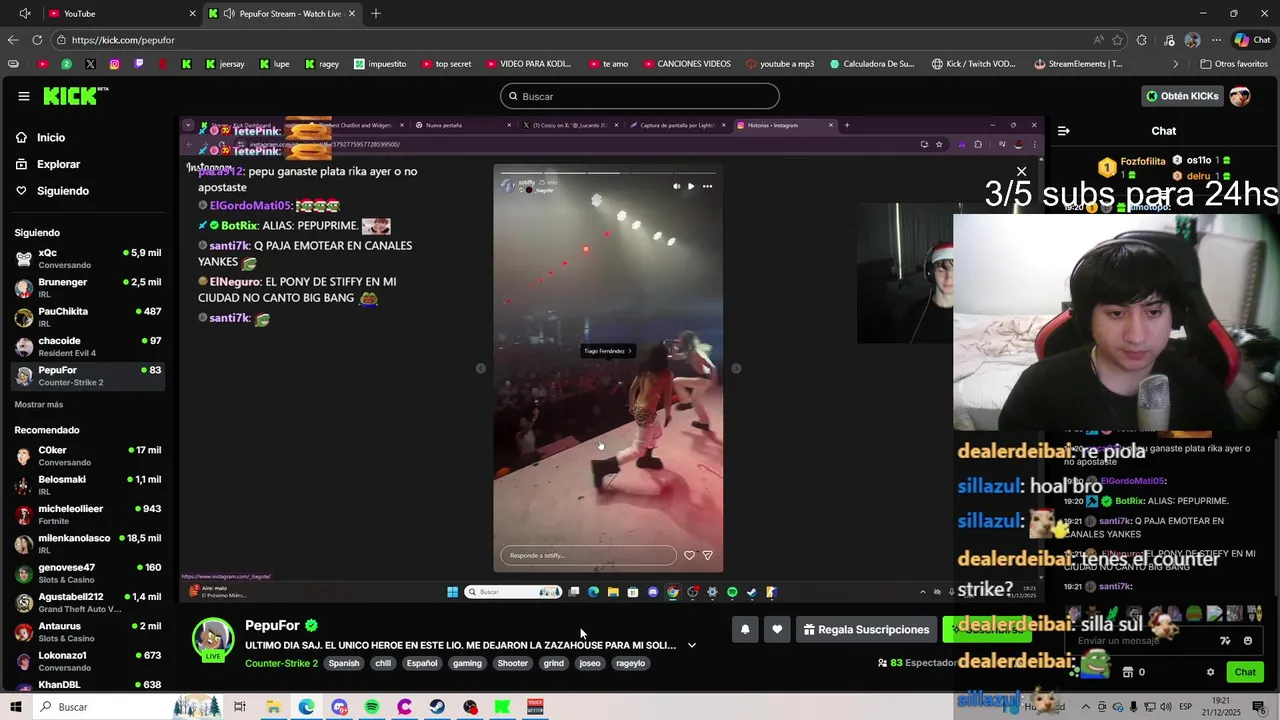Open the taskbar clock showing 19:21
This screenshot has width=1280, height=720.
[1220, 706]
